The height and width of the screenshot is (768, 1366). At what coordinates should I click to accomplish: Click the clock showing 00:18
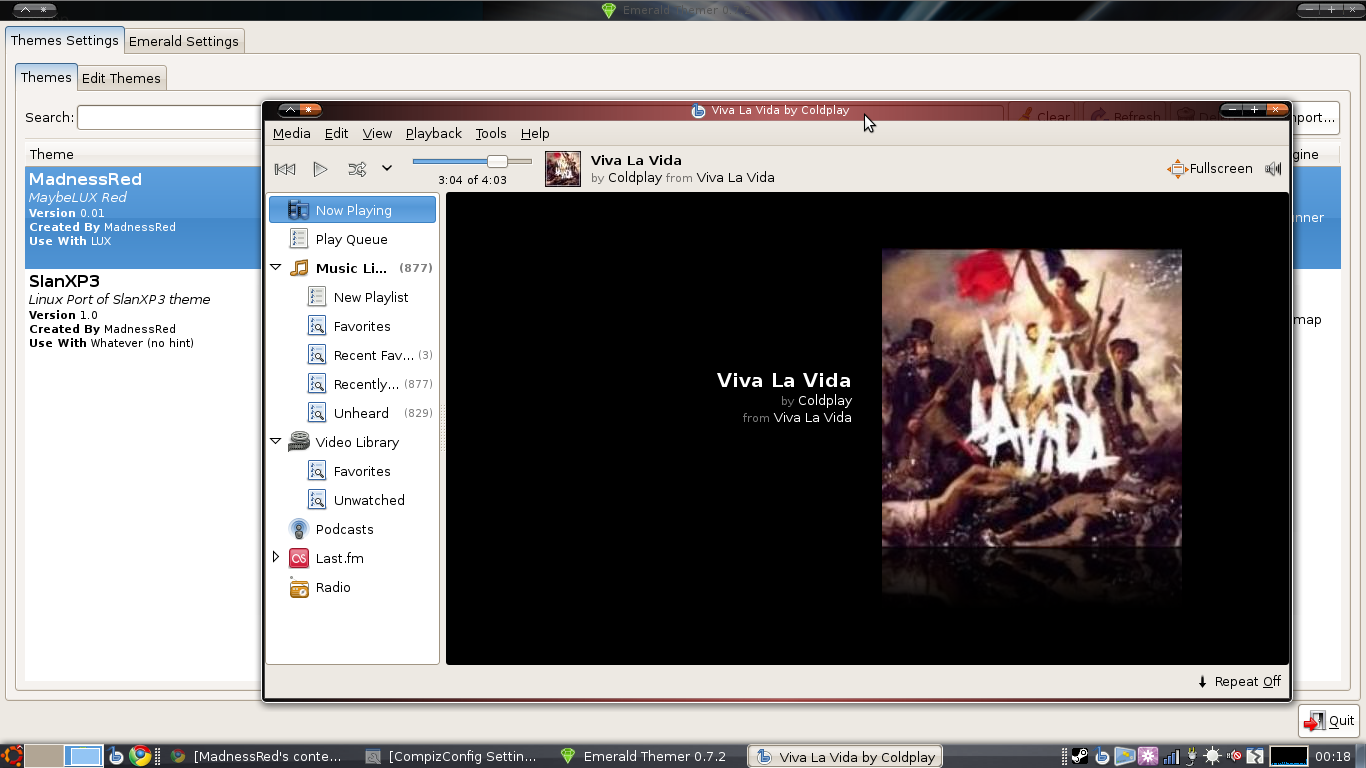(x=1334, y=756)
